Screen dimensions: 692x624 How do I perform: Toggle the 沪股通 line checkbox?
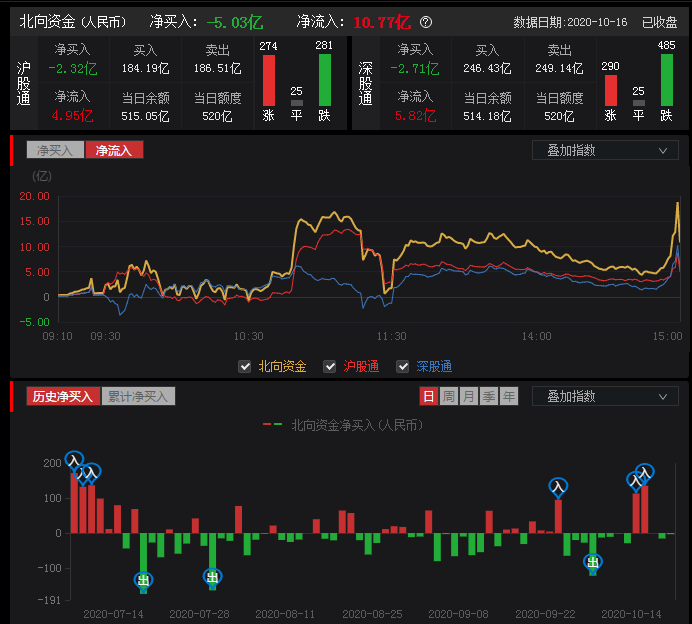330,366
